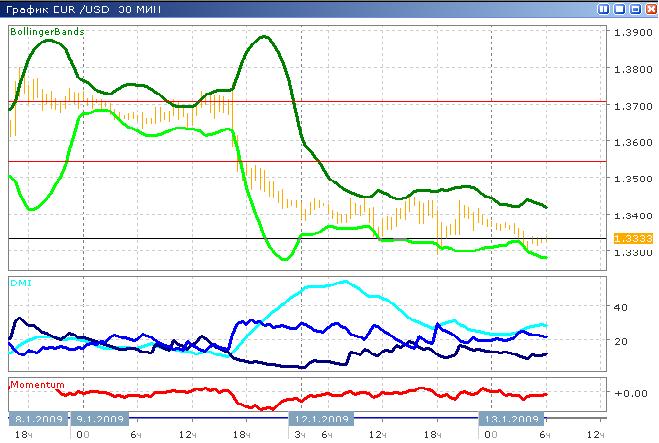Jump to the 12.1.2009 date marker

(319, 420)
